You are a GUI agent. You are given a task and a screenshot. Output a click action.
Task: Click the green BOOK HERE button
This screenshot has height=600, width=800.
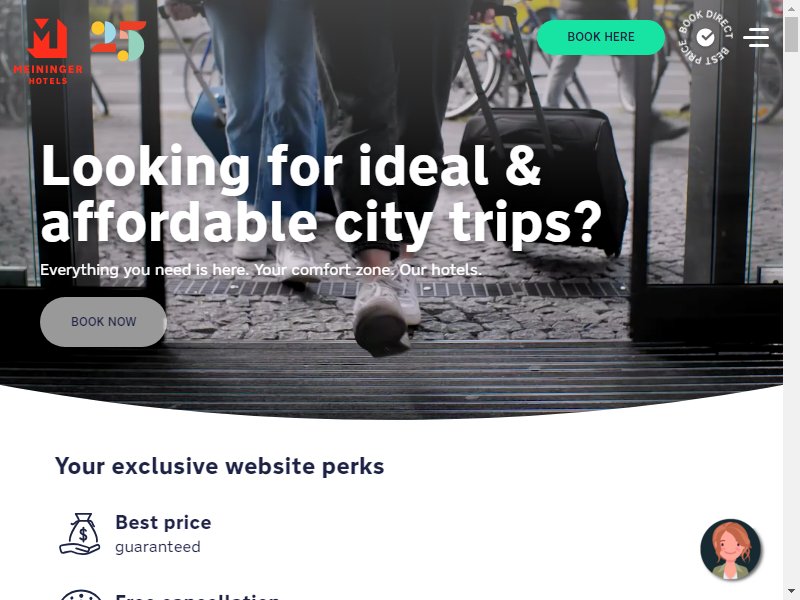coord(601,37)
